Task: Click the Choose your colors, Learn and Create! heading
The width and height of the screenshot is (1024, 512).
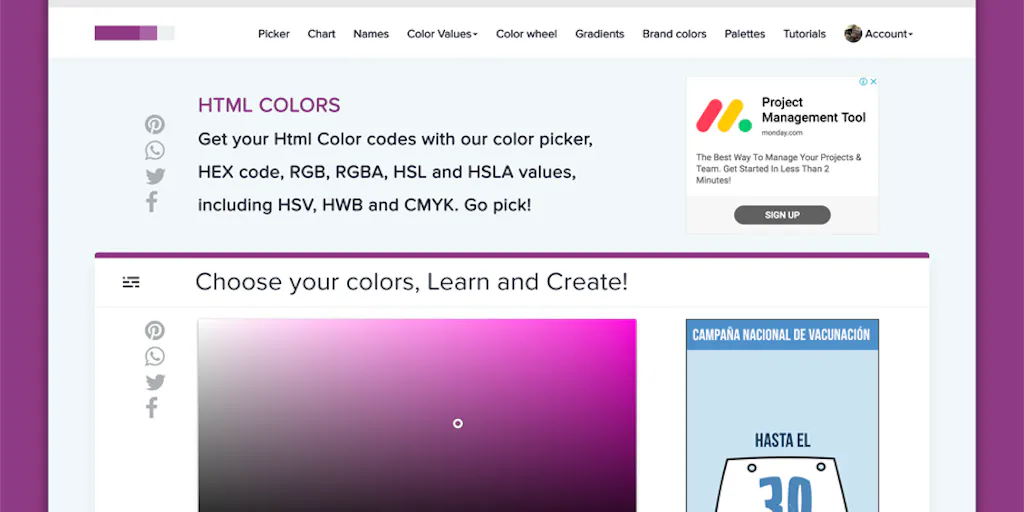Action: (x=411, y=282)
